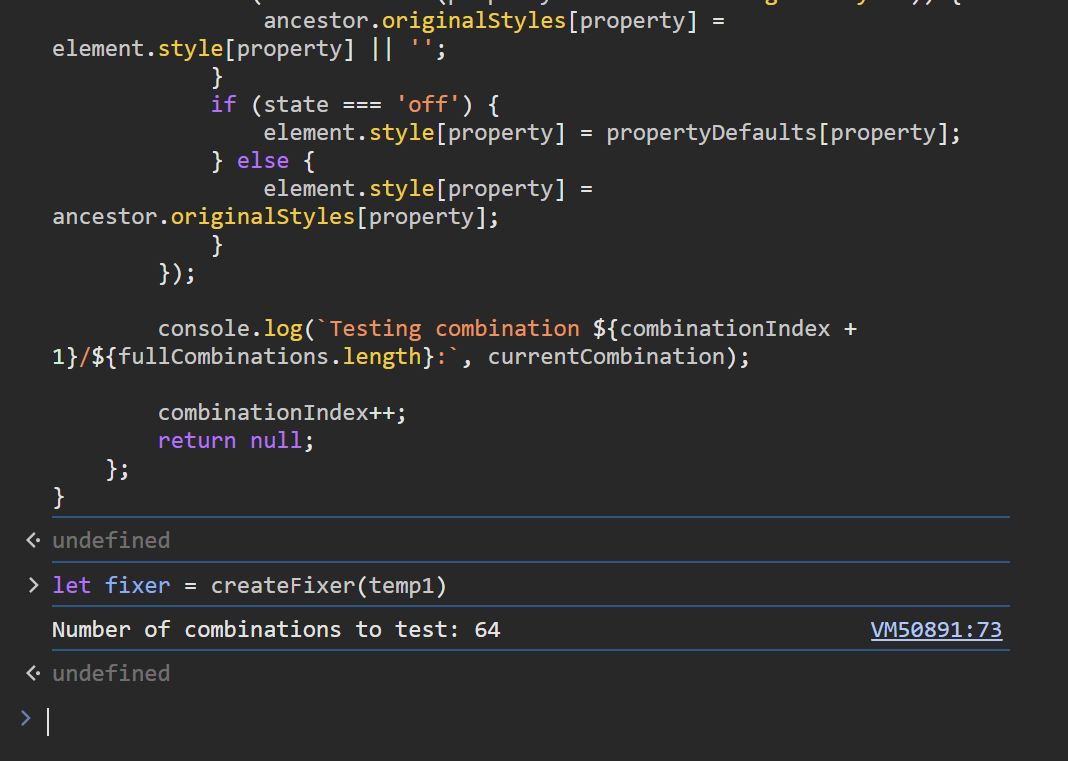
Task: Click the 'return null;' line
Action: [x=236, y=441]
